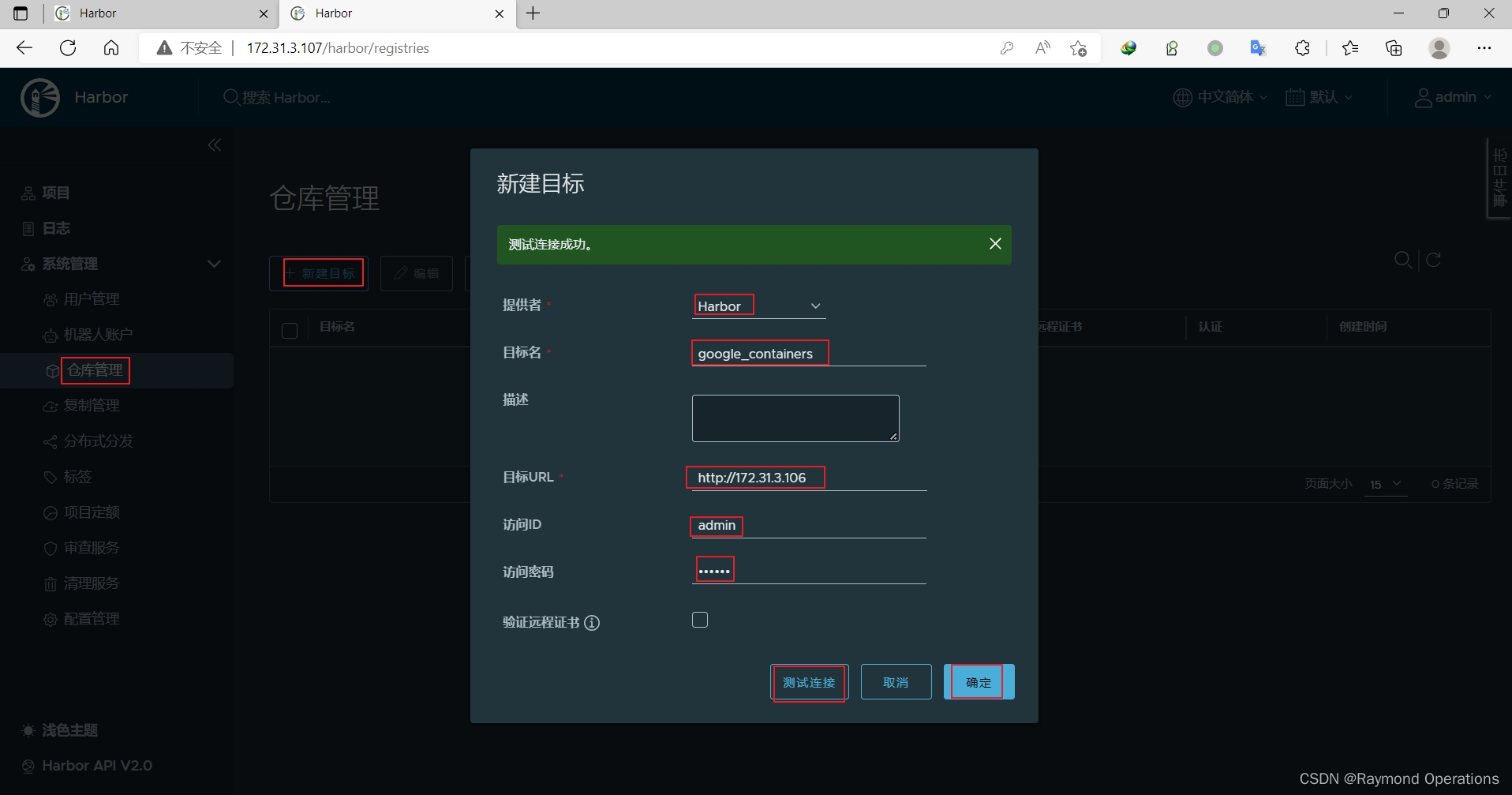Toggle the select-all checkbox in table header
Image resolution: width=1512 pixels, height=795 pixels.
(290, 330)
